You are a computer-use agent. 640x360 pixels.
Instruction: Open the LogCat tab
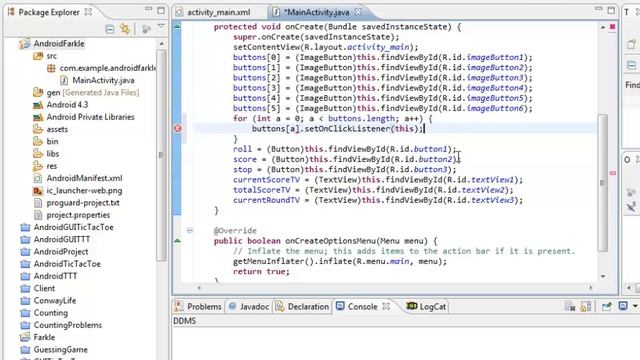[x=427, y=307]
